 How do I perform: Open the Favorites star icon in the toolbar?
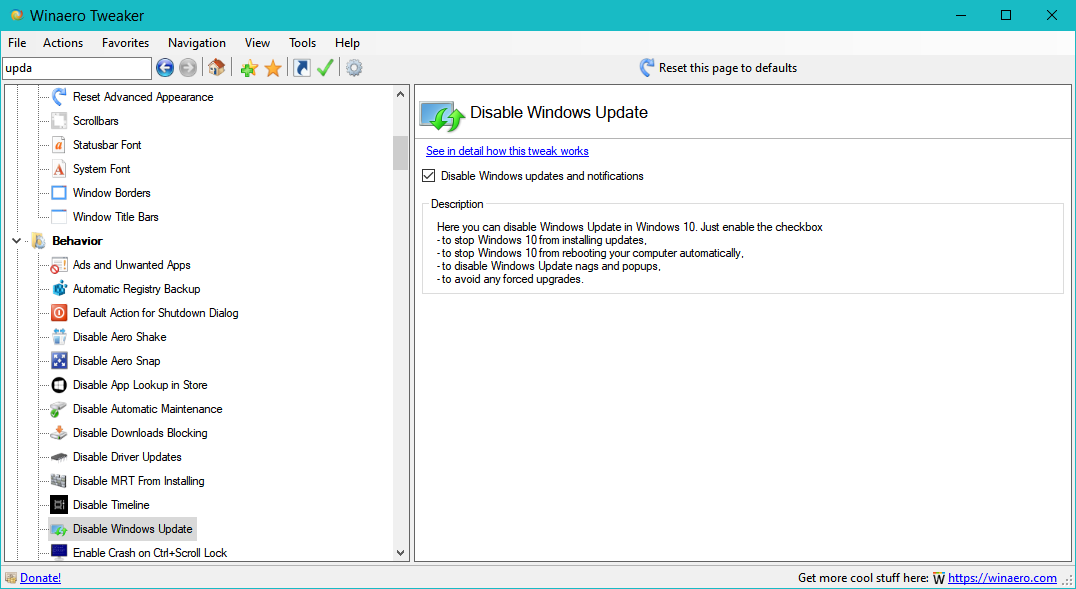coord(273,67)
